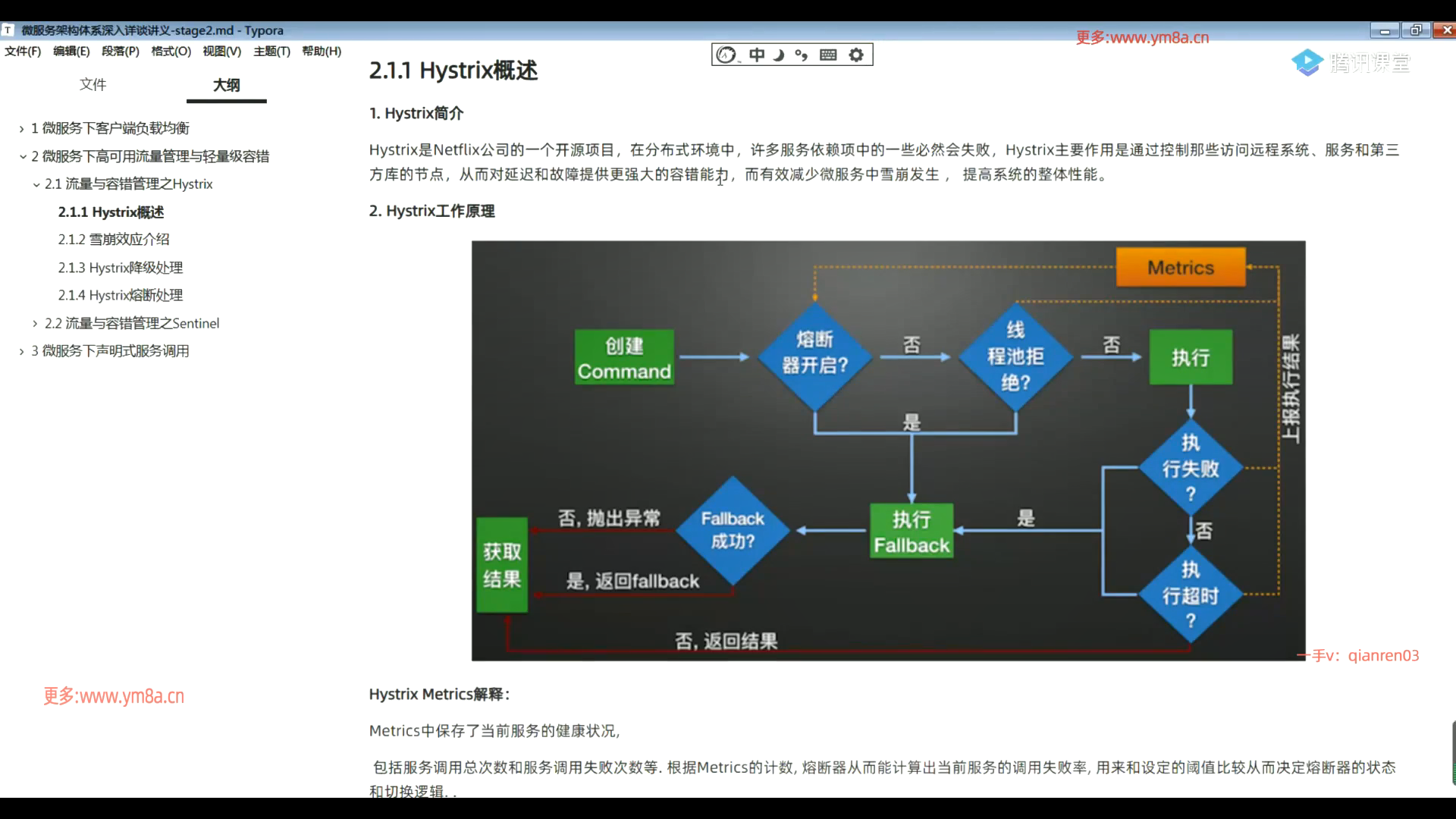Open the IME soft keyboard icon
This screenshot has width=1456, height=819.
(x=828, y=55)
